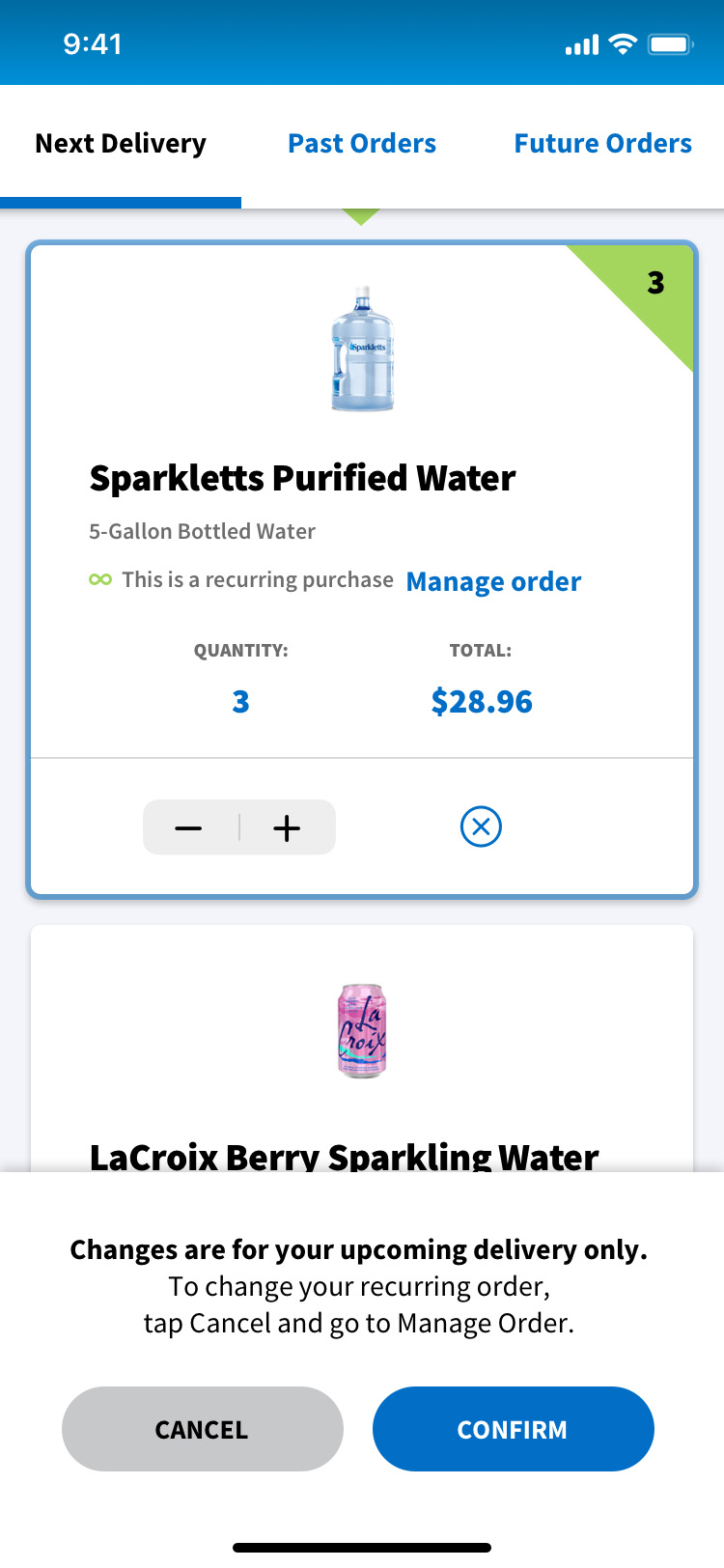Screen dimensions: 724x1568
Task: Open the Manage order link
Action: point(493,581)
